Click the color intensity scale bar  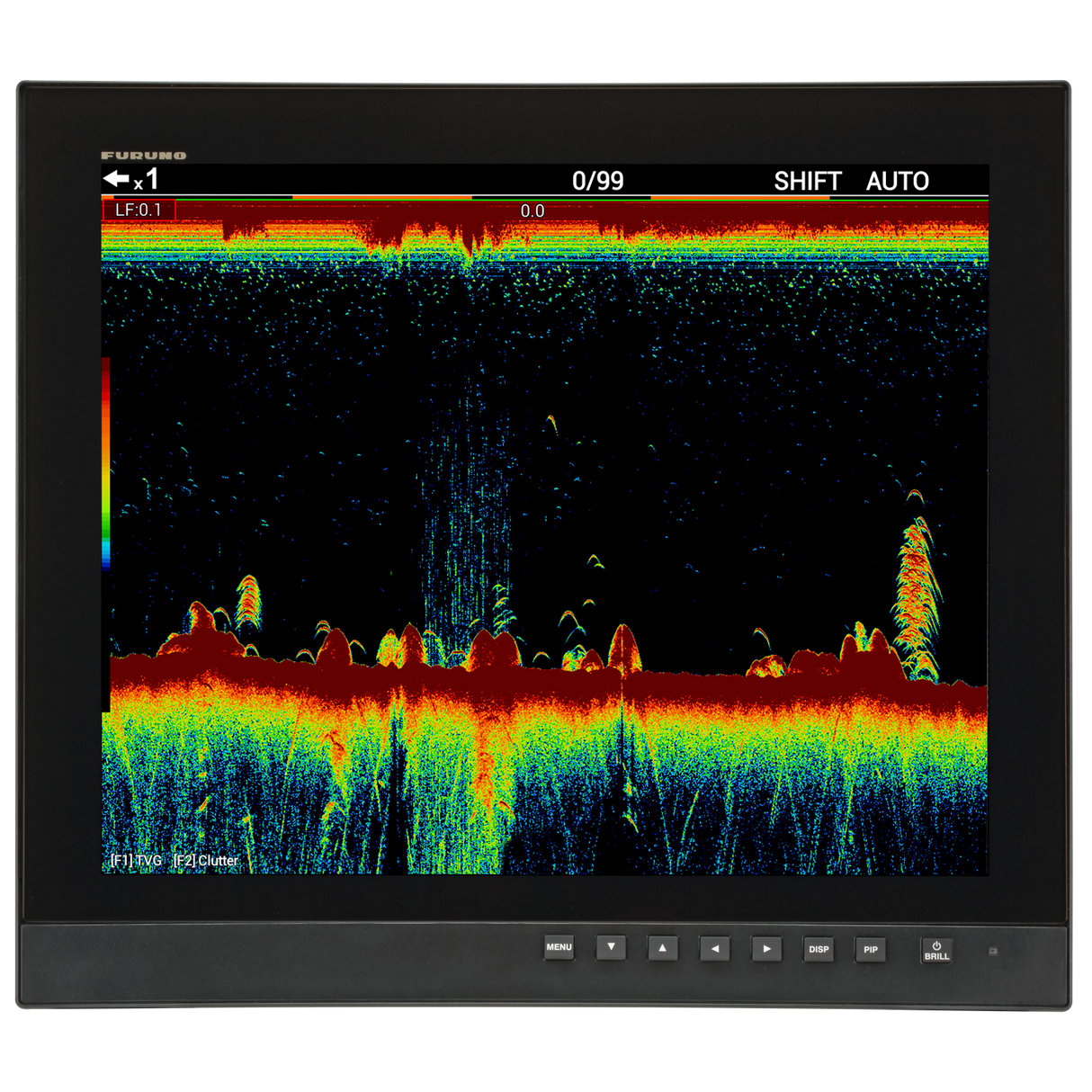coord(108,463)
